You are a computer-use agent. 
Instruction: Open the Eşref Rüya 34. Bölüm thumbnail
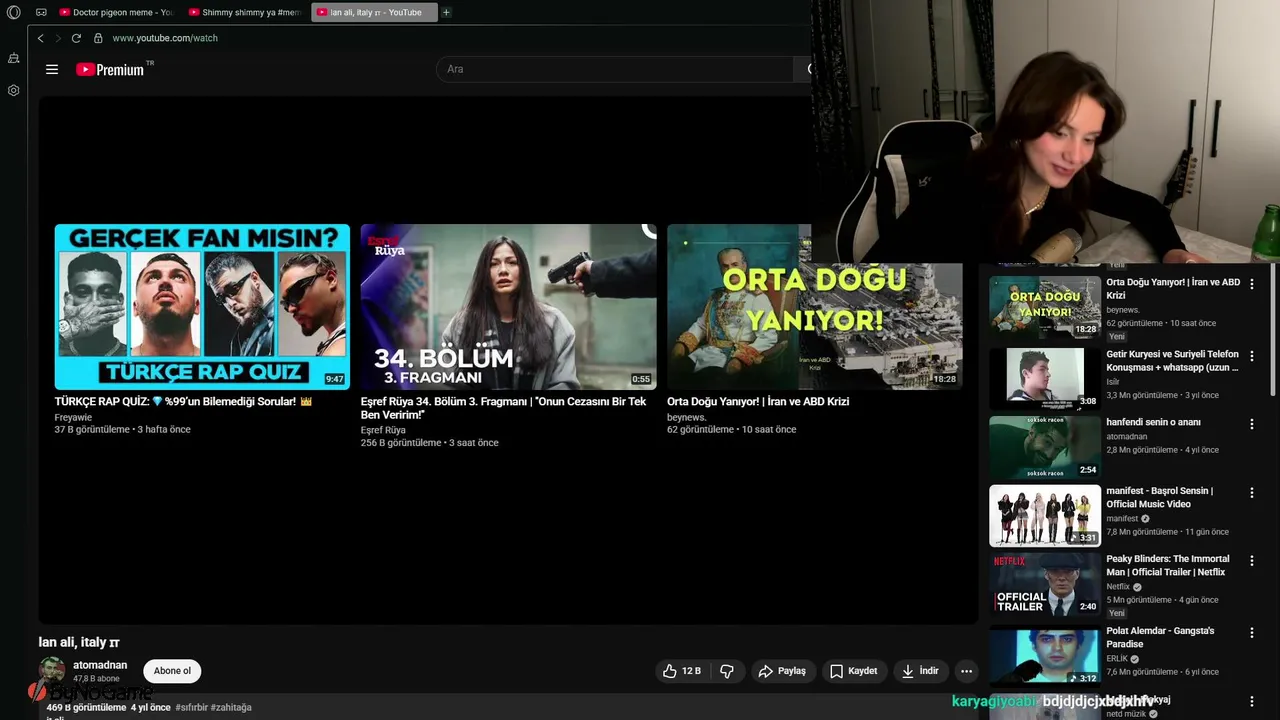pos(508,306)
